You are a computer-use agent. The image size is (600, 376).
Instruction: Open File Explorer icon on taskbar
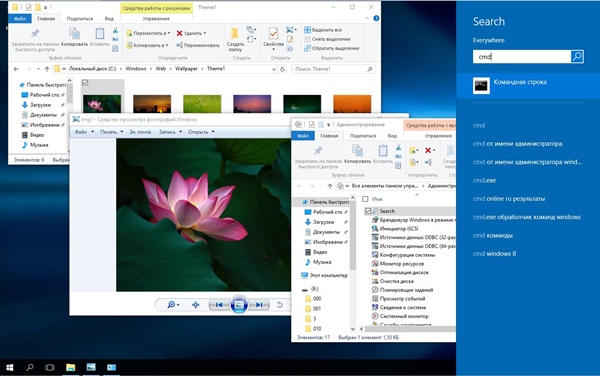coord(70,367)
